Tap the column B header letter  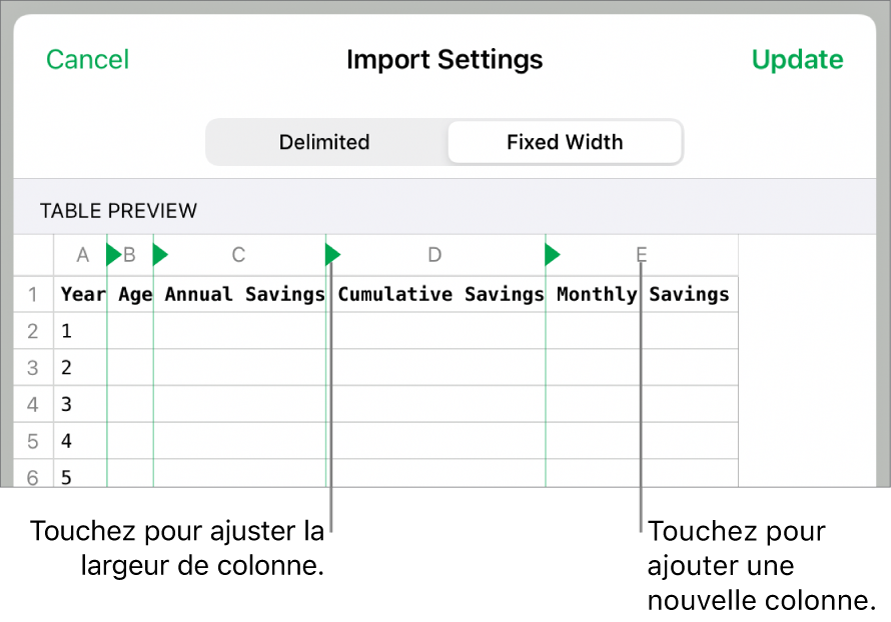tap(128, 255)
